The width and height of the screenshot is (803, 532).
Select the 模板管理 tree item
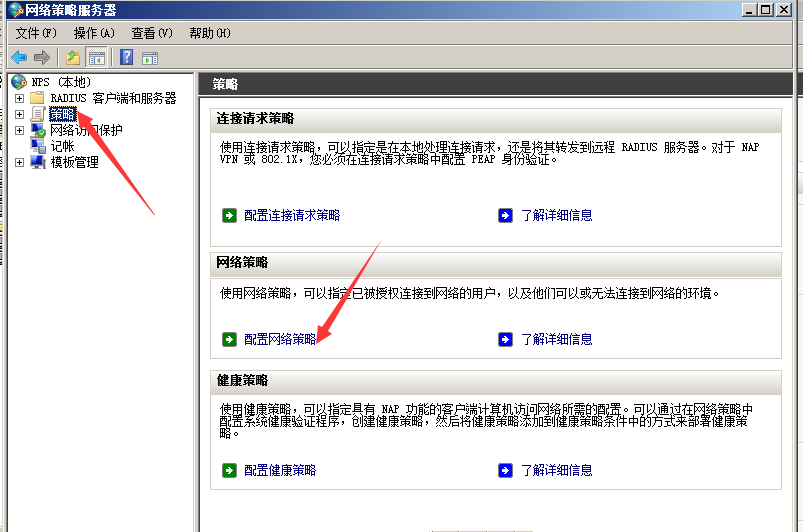[x=74, y=162]
